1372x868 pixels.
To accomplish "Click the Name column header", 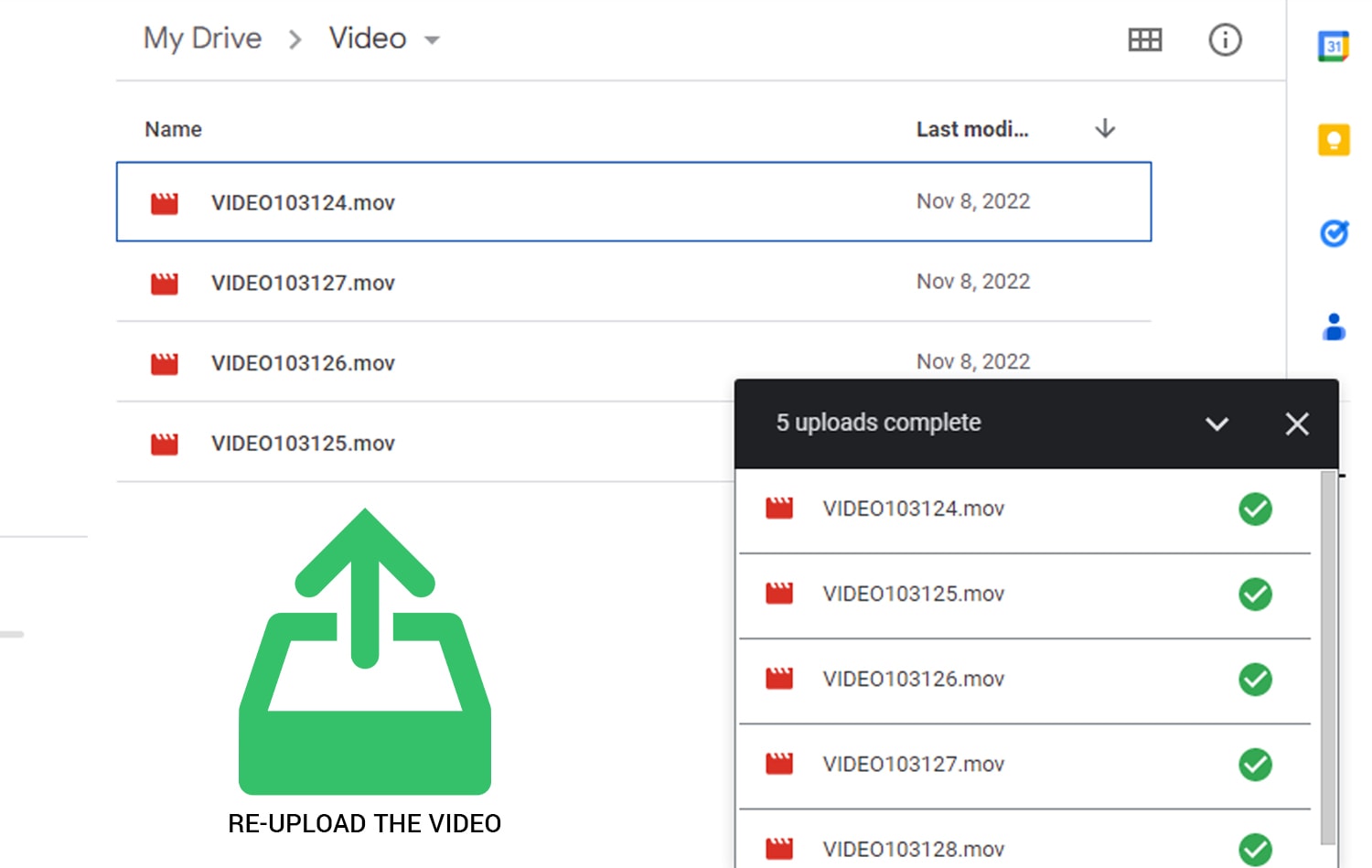I will coord(172,129).
